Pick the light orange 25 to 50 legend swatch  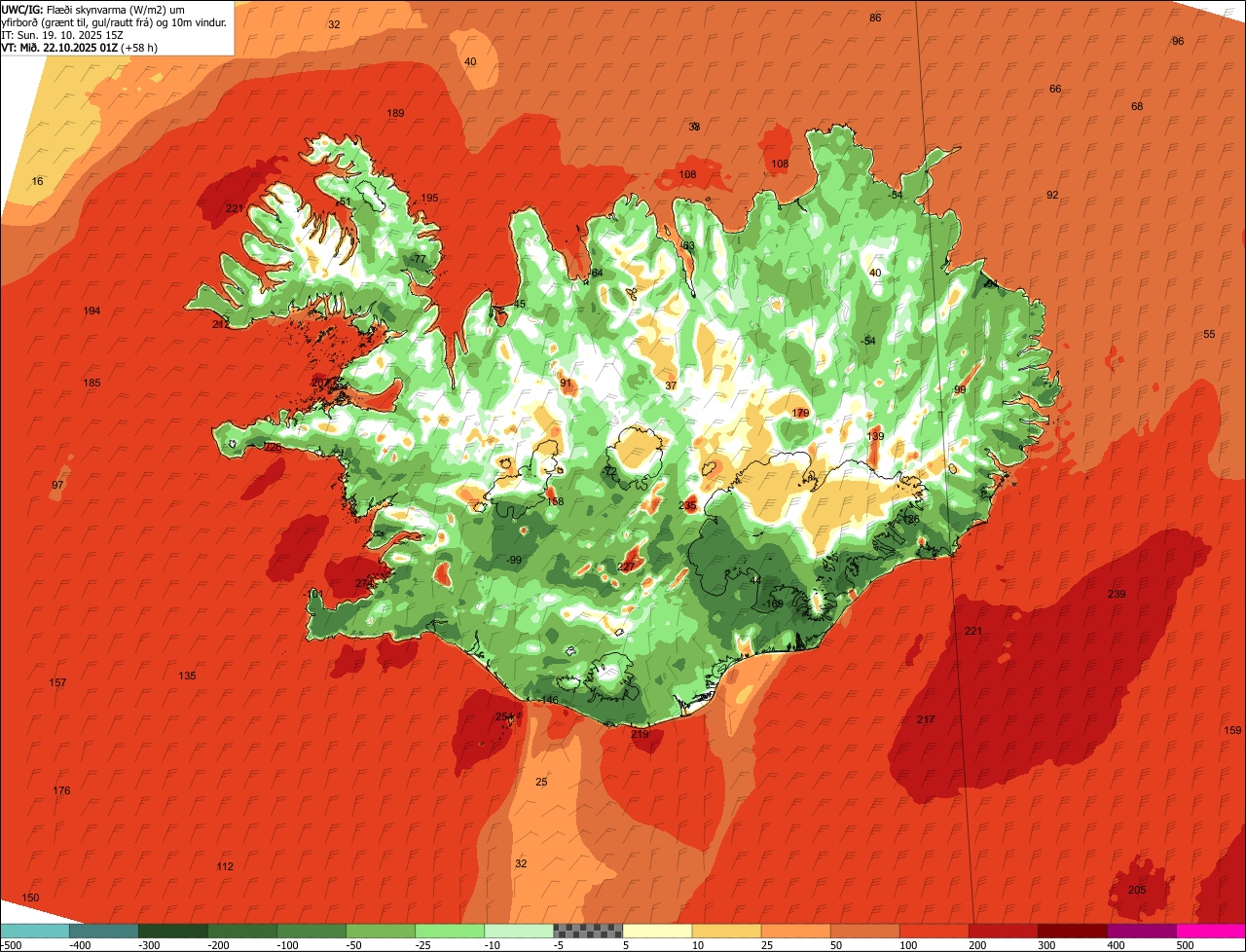(795, 931)
